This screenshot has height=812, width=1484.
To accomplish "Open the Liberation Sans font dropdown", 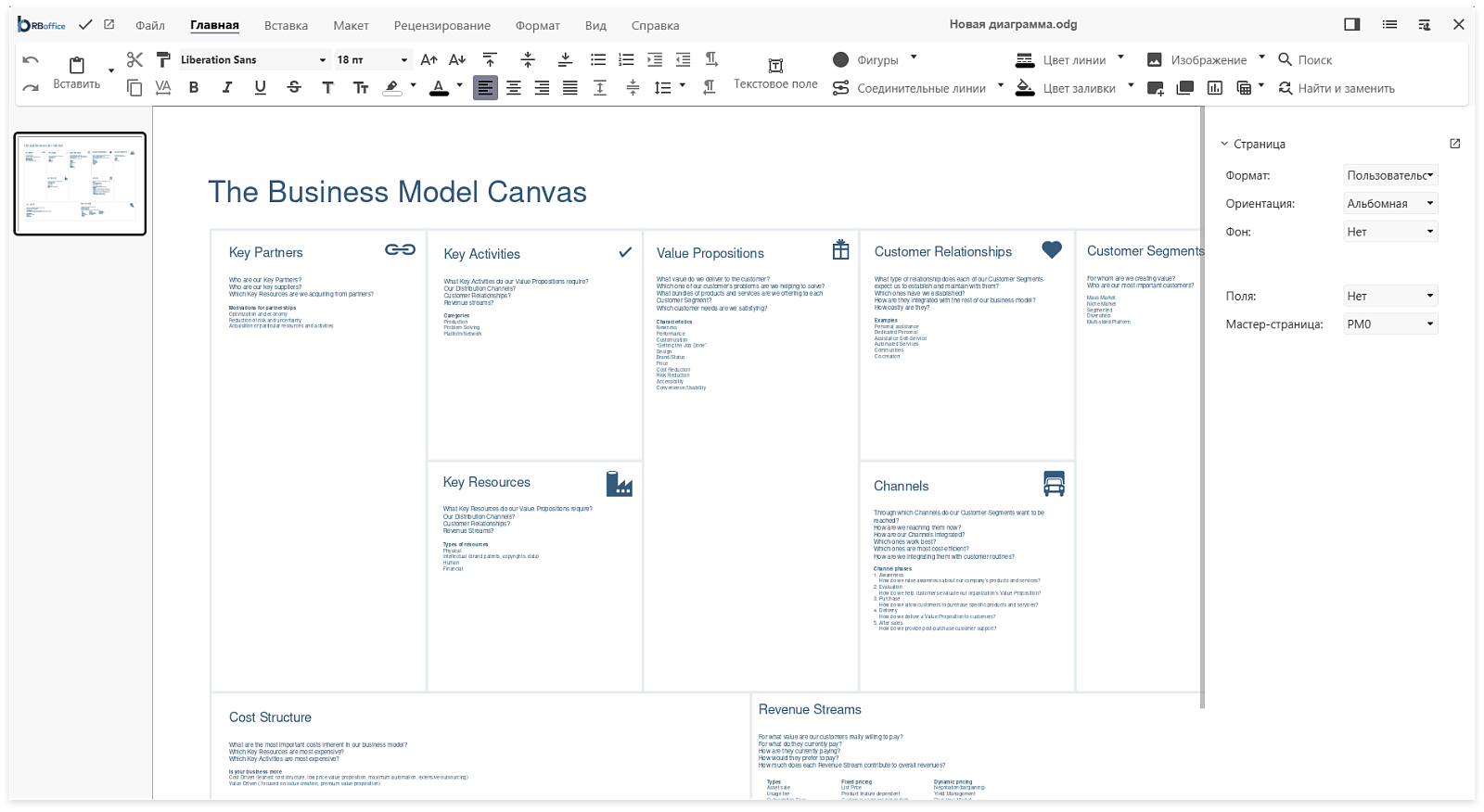I will [x=253, y=59].
